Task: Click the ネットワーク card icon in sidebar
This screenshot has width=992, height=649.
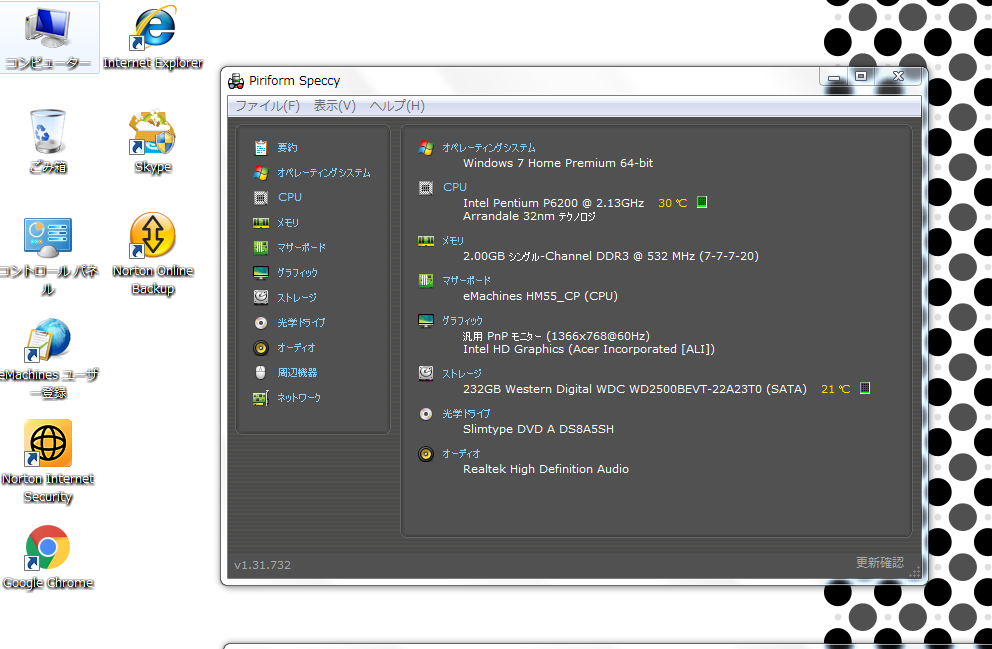Action: [x=261, y=398]
